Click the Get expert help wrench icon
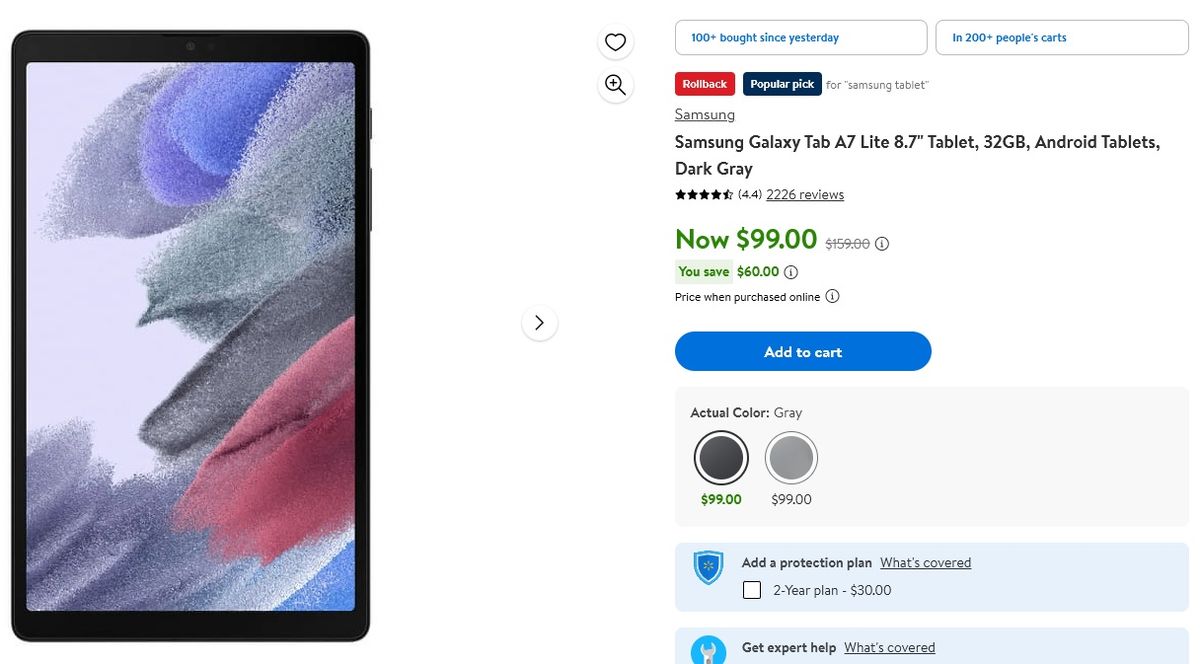The image size is (1200, 664). click(x=709, y=650)
